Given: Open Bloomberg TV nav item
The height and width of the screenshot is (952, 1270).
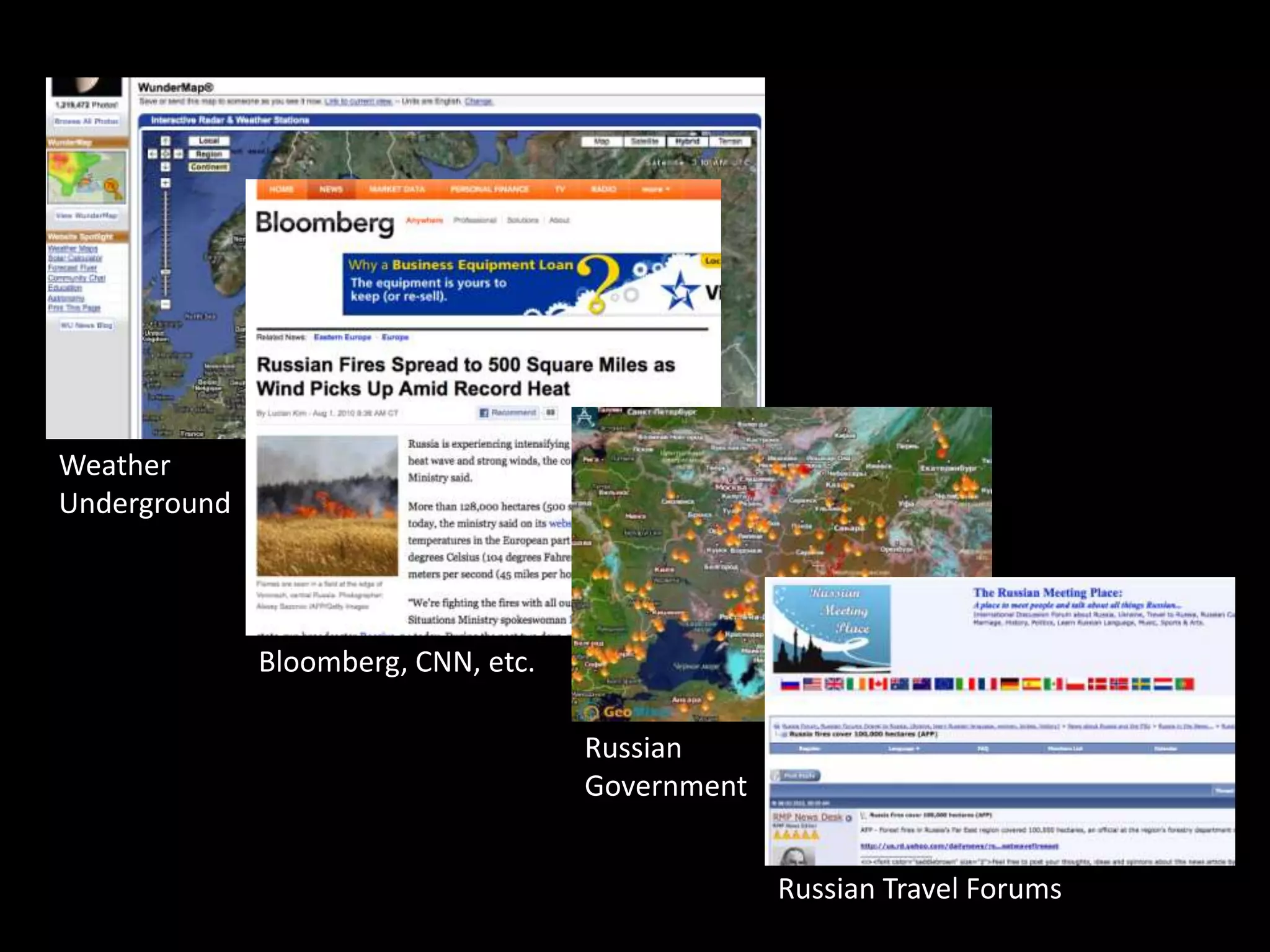Looking at the screenshot, I should click(560, 189).
